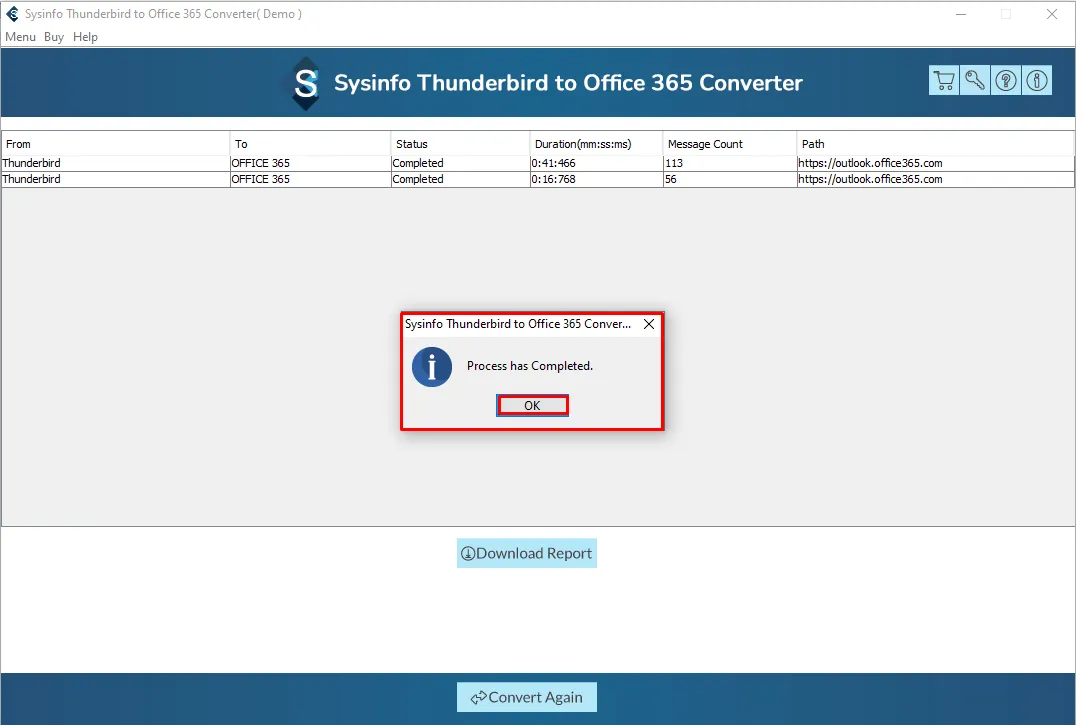Screen dimensions: 1076x725
Task: Open the Menu menu
Action: [x=20, y=37]
